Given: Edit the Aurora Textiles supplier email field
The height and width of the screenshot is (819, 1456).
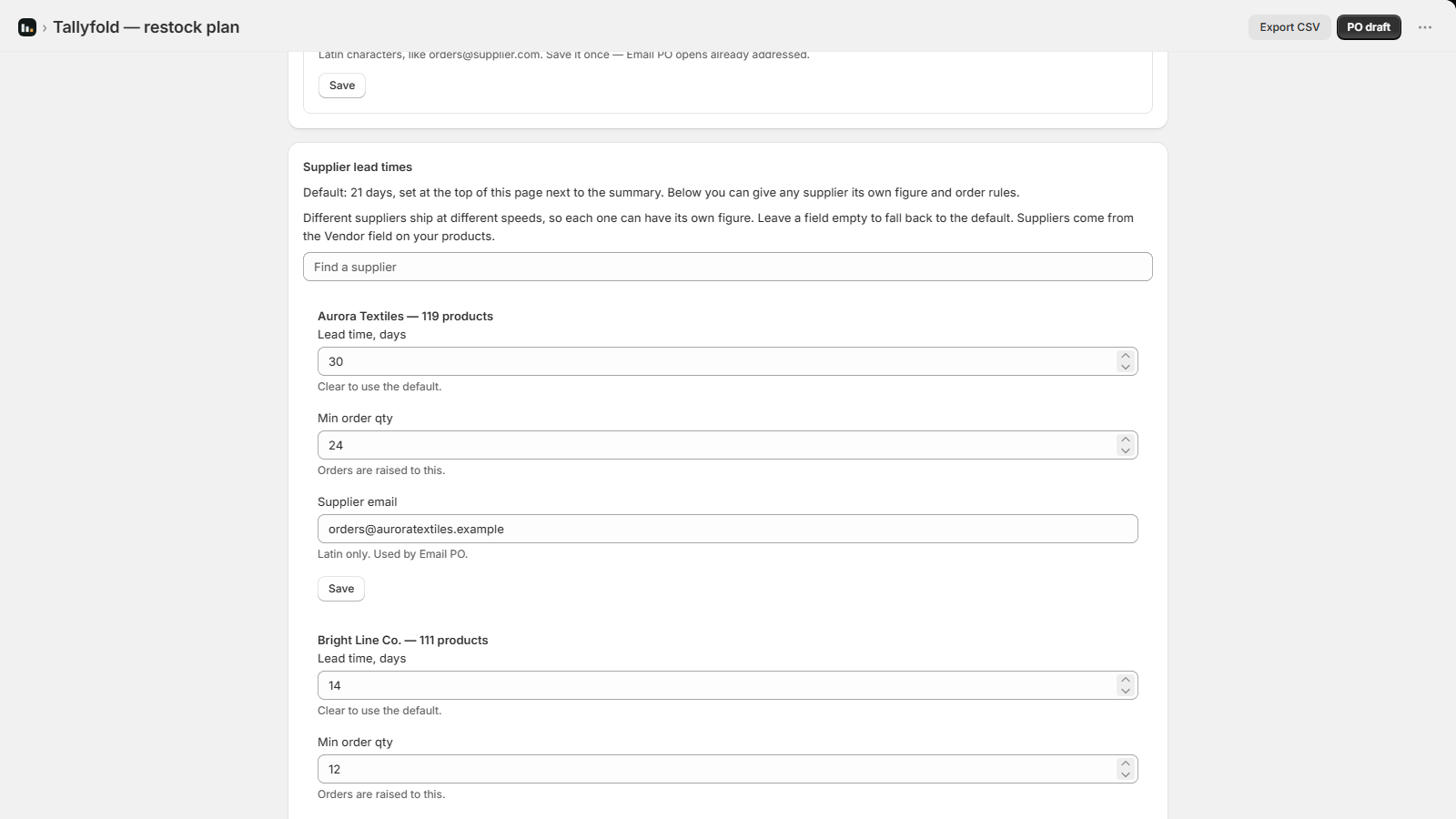Looking at the screenshot, I should 728,529.
